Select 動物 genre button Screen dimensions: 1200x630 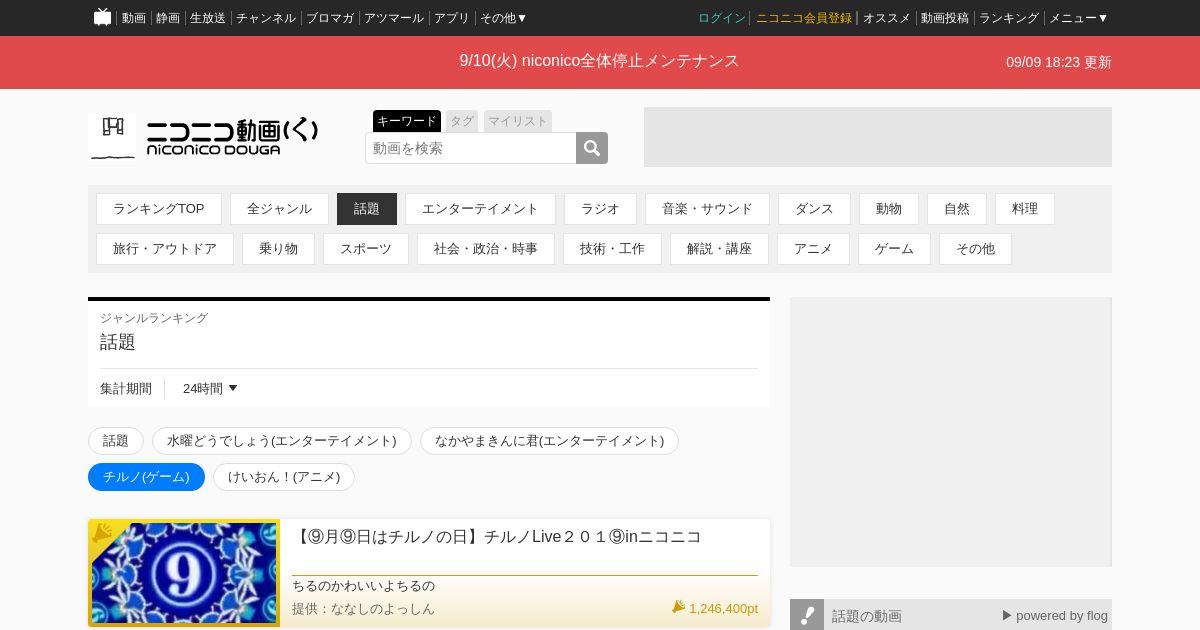(x=889, y=209)
